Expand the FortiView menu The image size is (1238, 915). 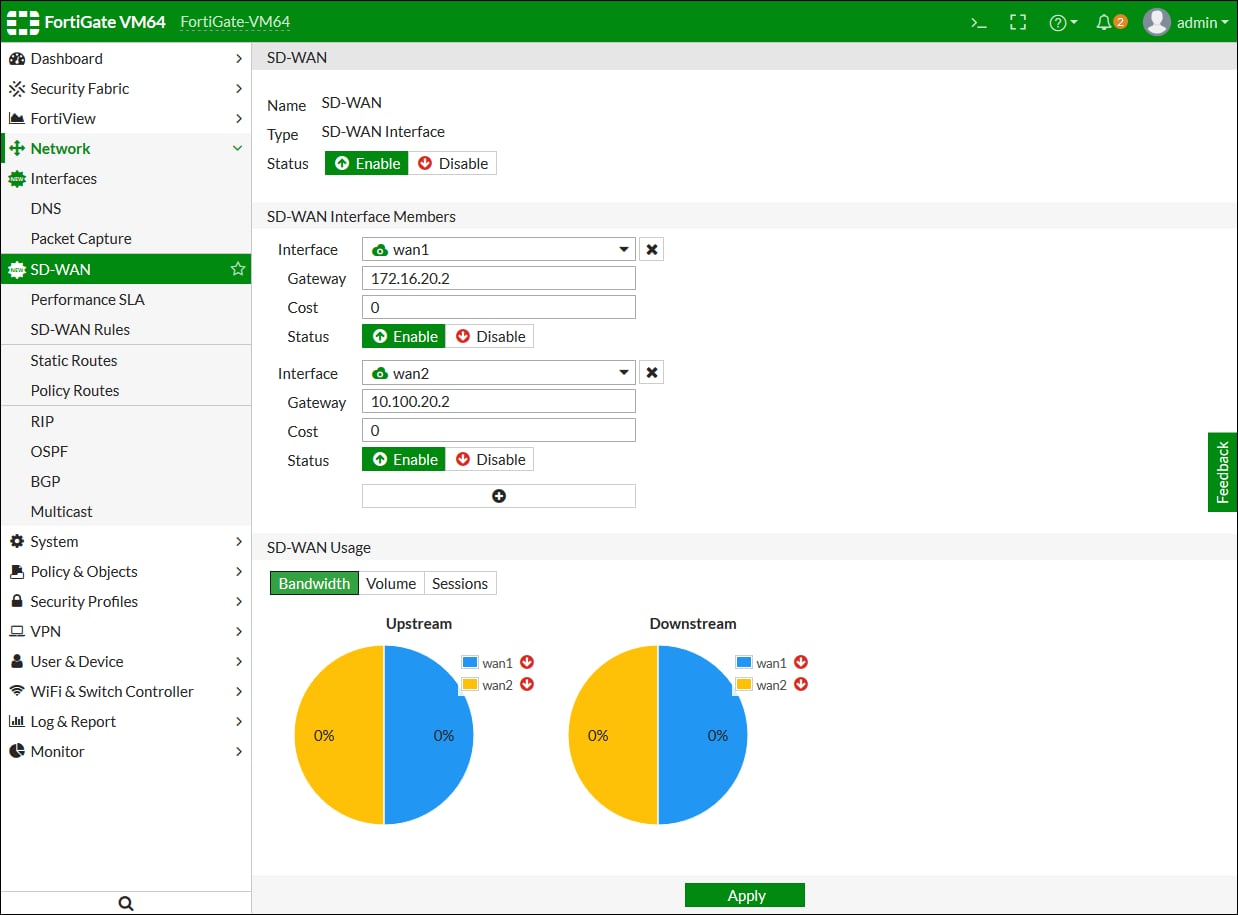[x=238, y=119]
